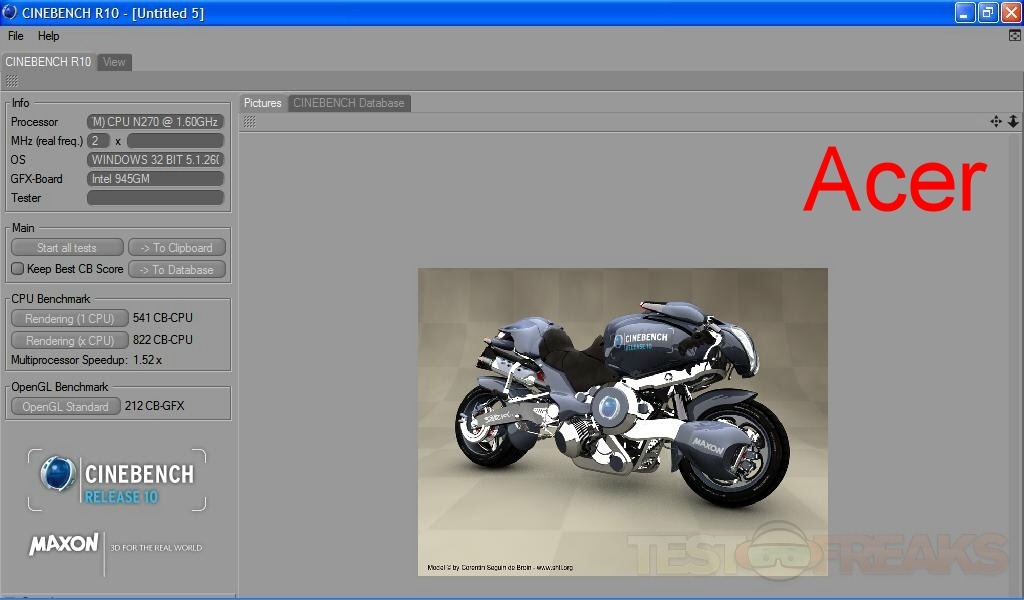
Task: Enable the Keep Best CB Score checkbox
Action: click(x=17, y=269)
